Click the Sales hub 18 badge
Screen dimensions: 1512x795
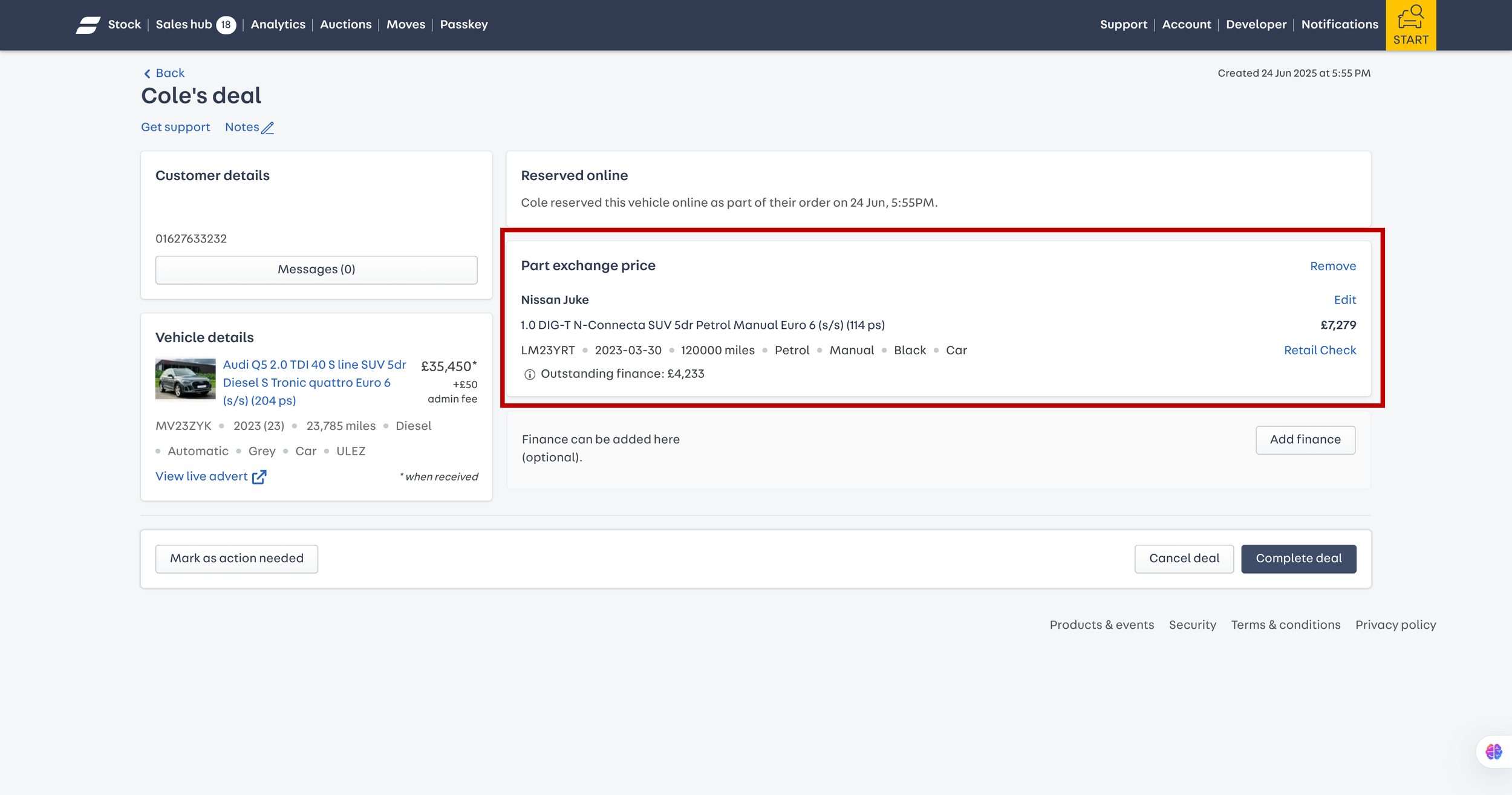[x=226, y=25]
